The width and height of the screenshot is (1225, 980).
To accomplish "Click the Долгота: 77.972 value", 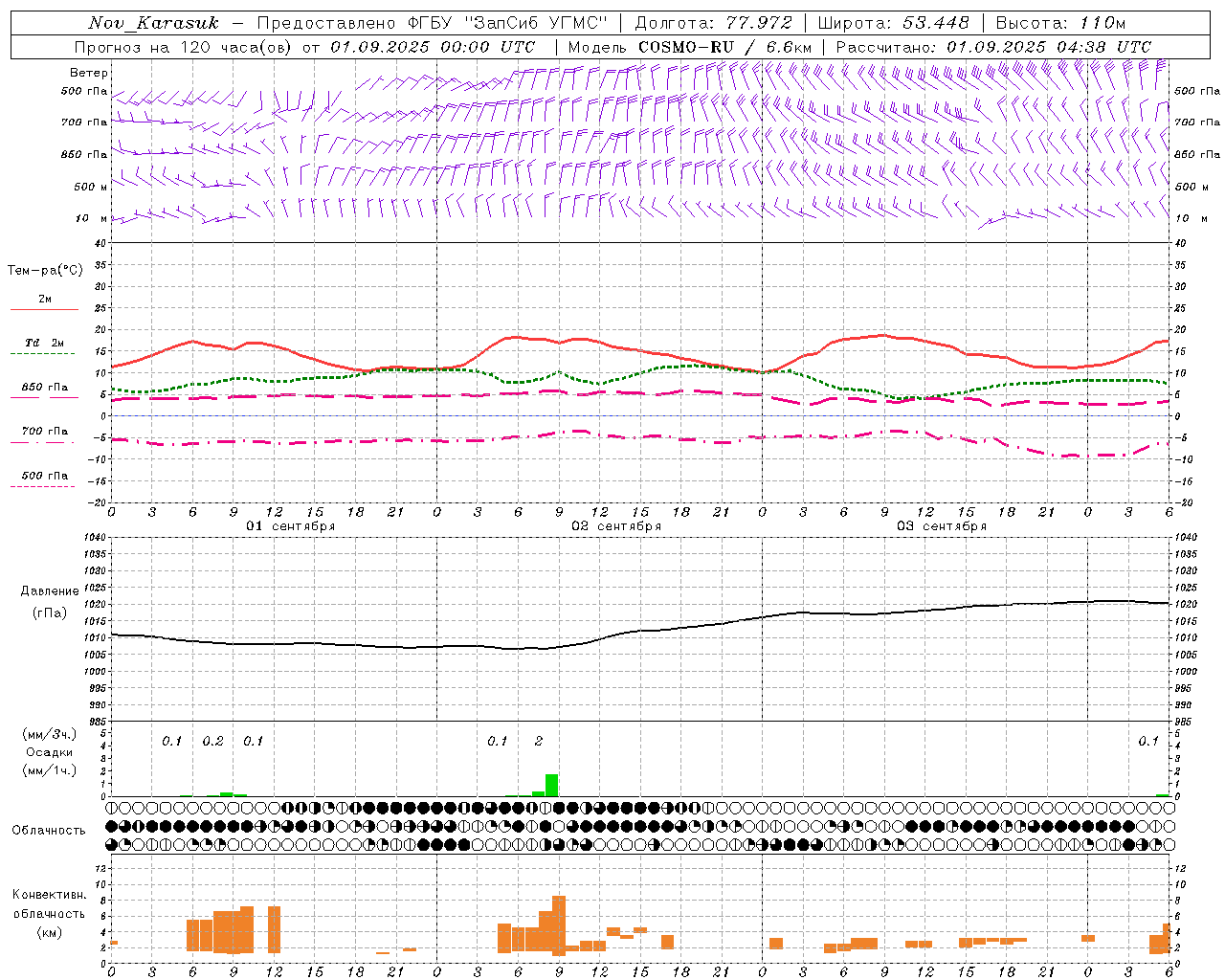I will point(713,23).
